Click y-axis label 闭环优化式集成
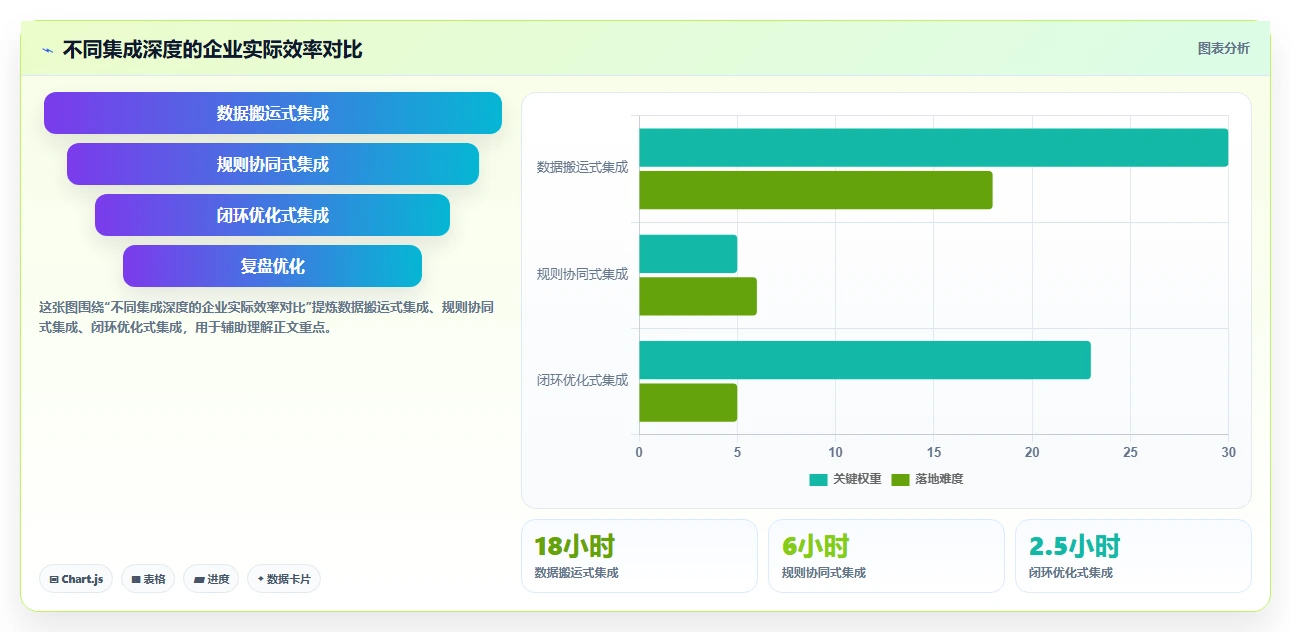 click(x=582, y=380)
